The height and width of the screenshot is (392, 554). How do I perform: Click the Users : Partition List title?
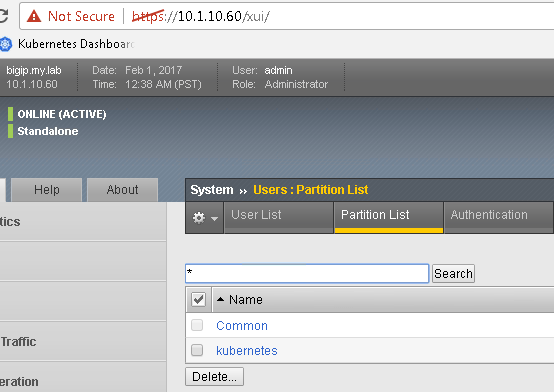(x=311, y=190)
